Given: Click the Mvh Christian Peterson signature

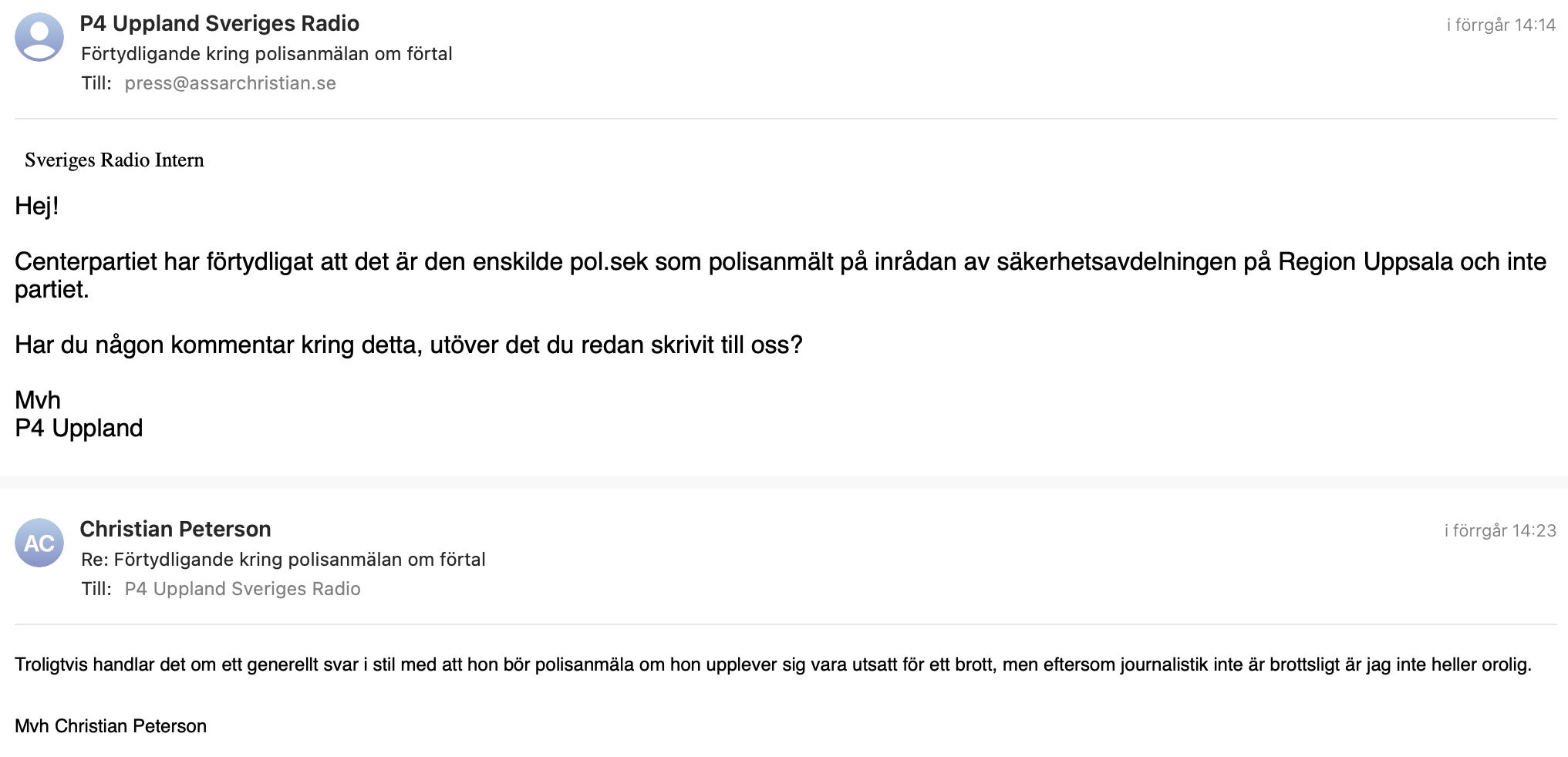Looking at the screenshot, I should coord(110,726).
